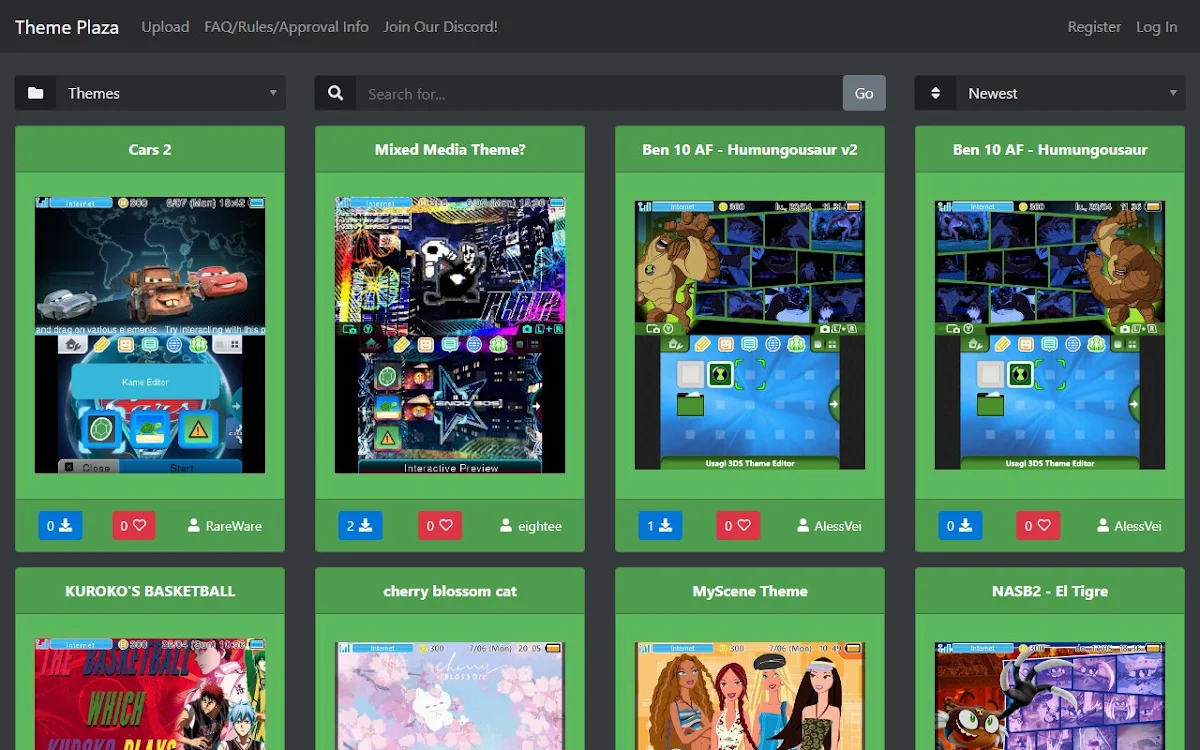Open the KUROKO'S BASKETBALL preview thumbnail
Screen dimensions: 1200x750
coord(150,695)
